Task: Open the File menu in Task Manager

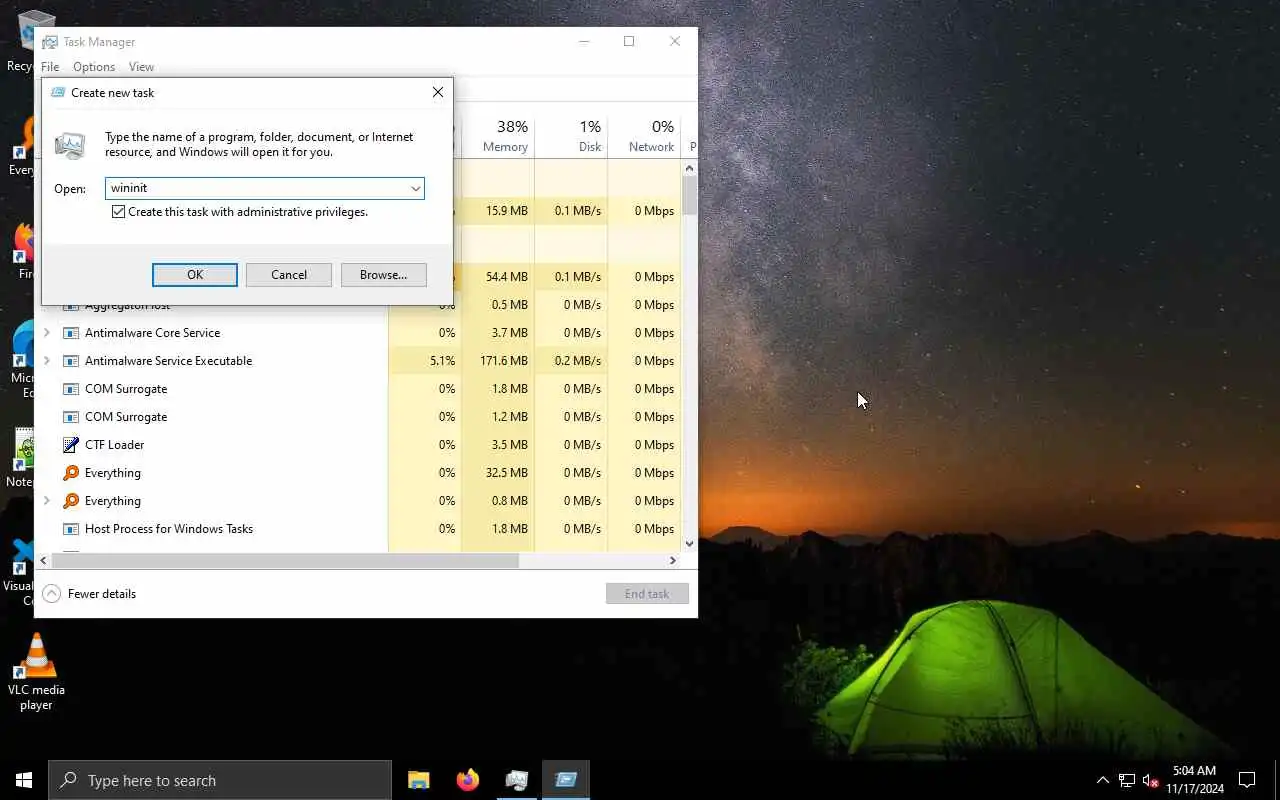Action: coord(50,67)
